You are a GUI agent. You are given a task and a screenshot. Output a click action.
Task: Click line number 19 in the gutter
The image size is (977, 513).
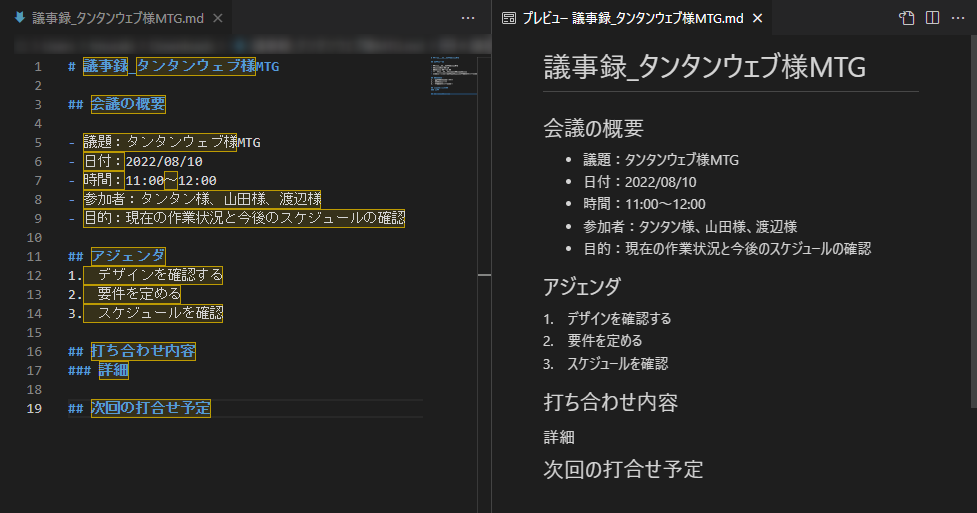(34, 408)
